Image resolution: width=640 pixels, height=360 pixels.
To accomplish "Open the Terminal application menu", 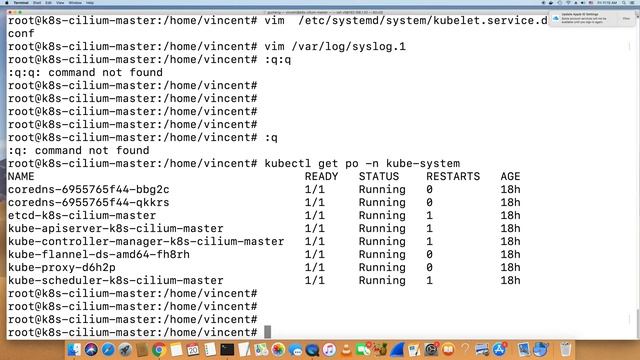I will 21,2.
